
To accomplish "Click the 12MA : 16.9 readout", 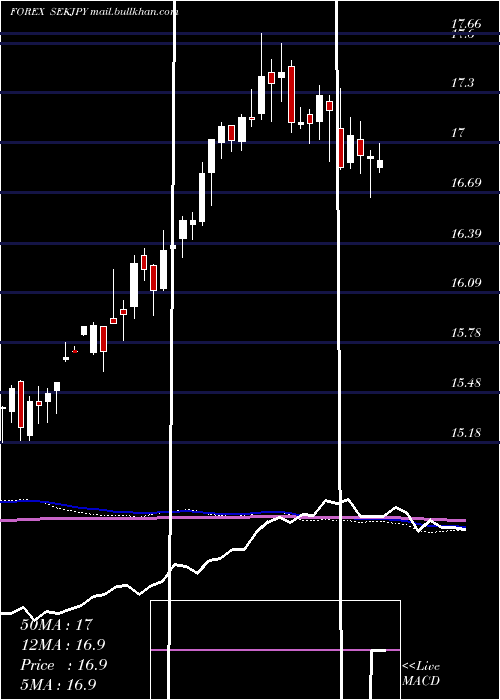I will 63,645.
